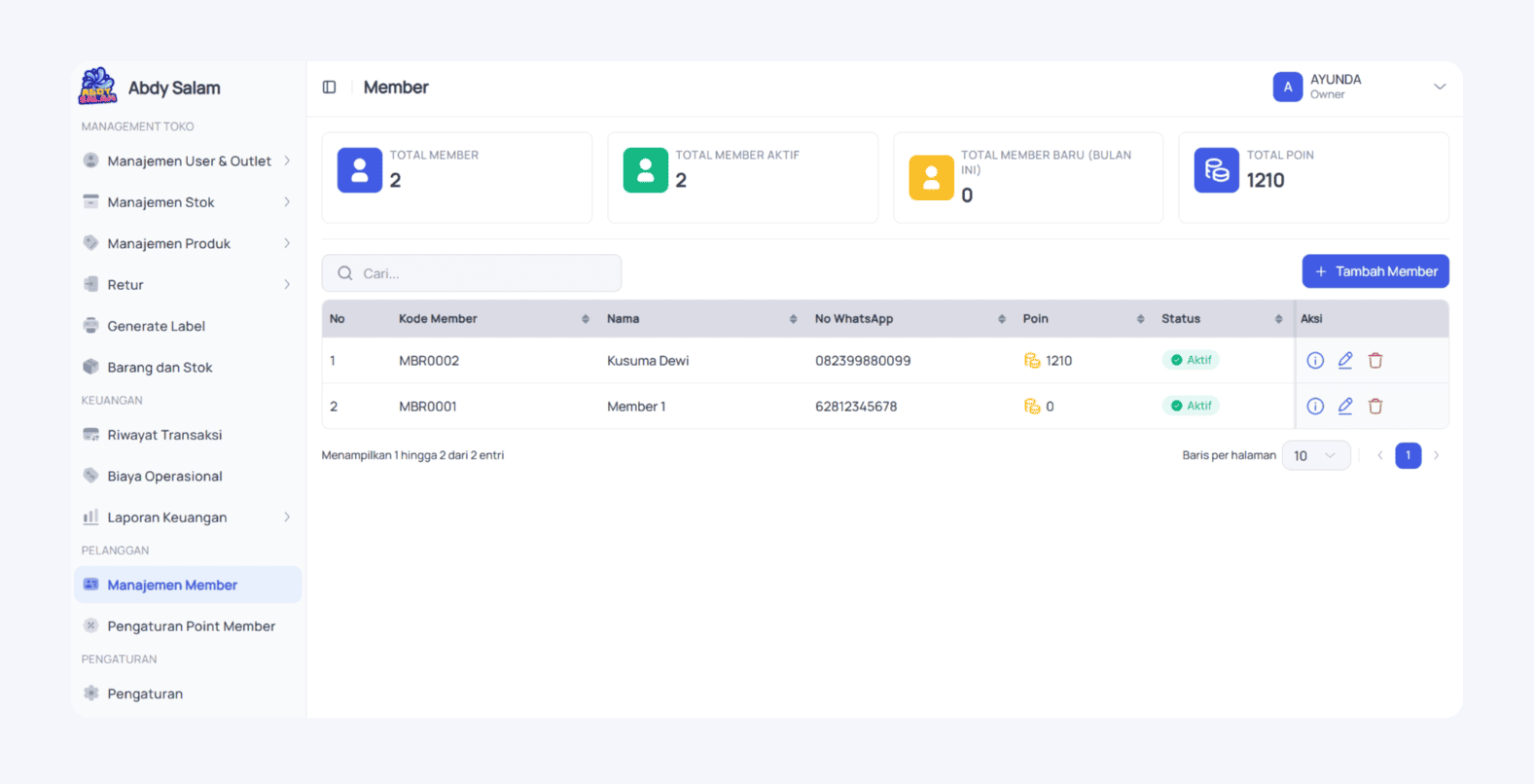Open Generate Label menu
This screenshot has width=1534, height=784.
pos(188,326)
